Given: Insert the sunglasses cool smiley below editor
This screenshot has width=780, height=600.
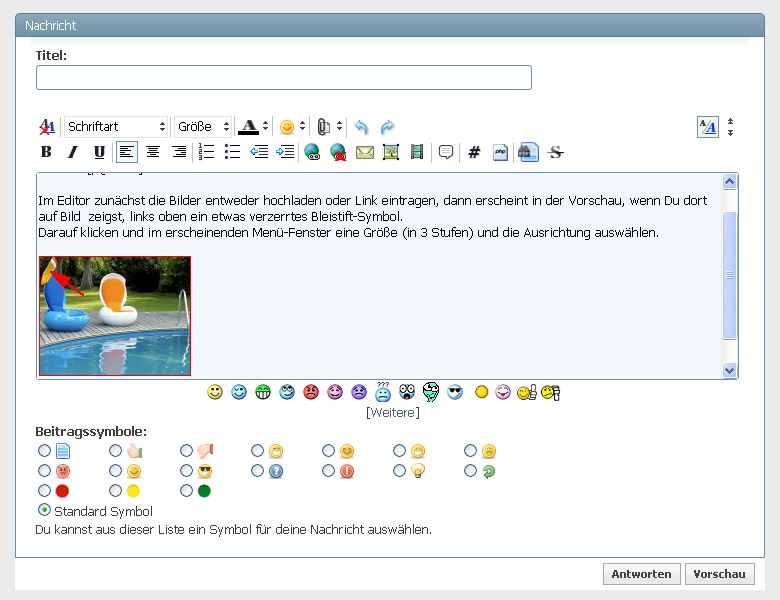Looking at the screenshot, I should (x=455, y=393).
